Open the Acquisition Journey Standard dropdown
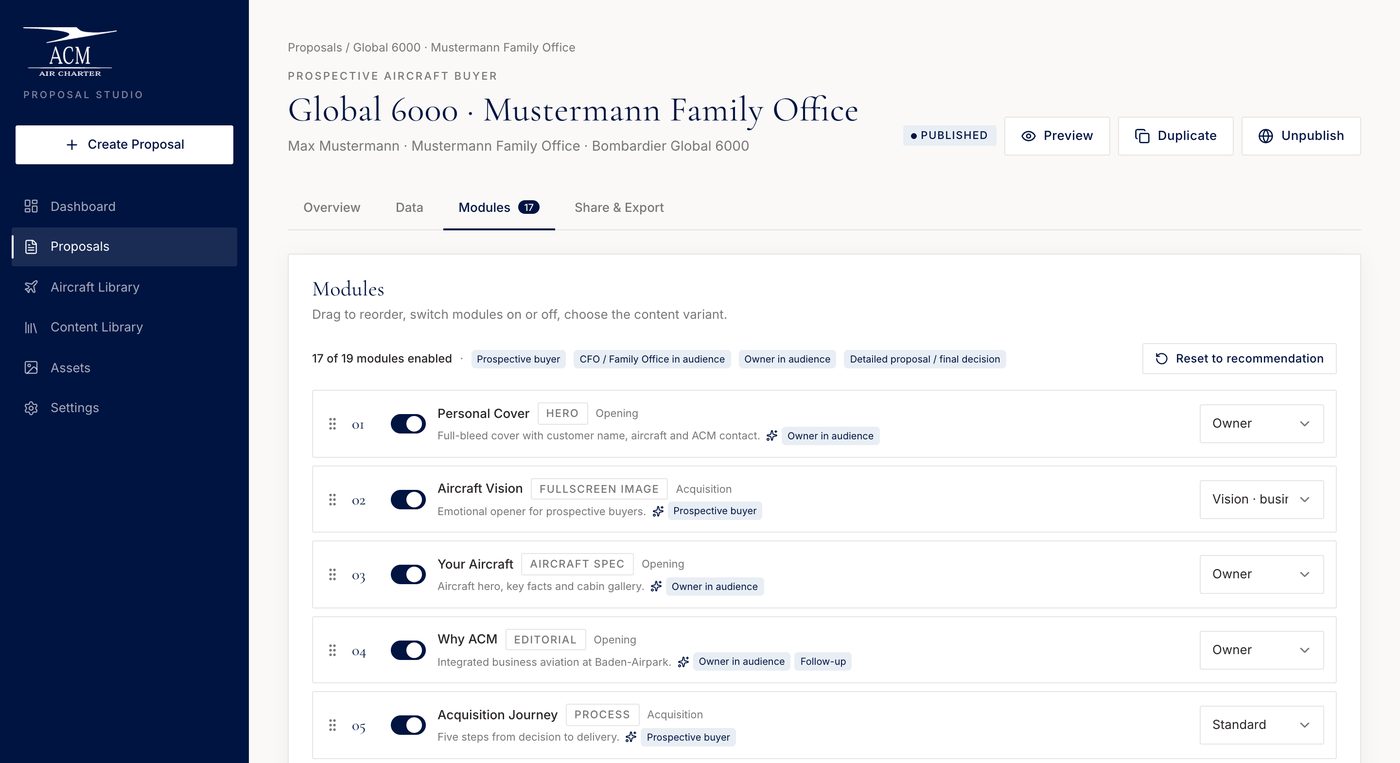 pos(1261,725)
